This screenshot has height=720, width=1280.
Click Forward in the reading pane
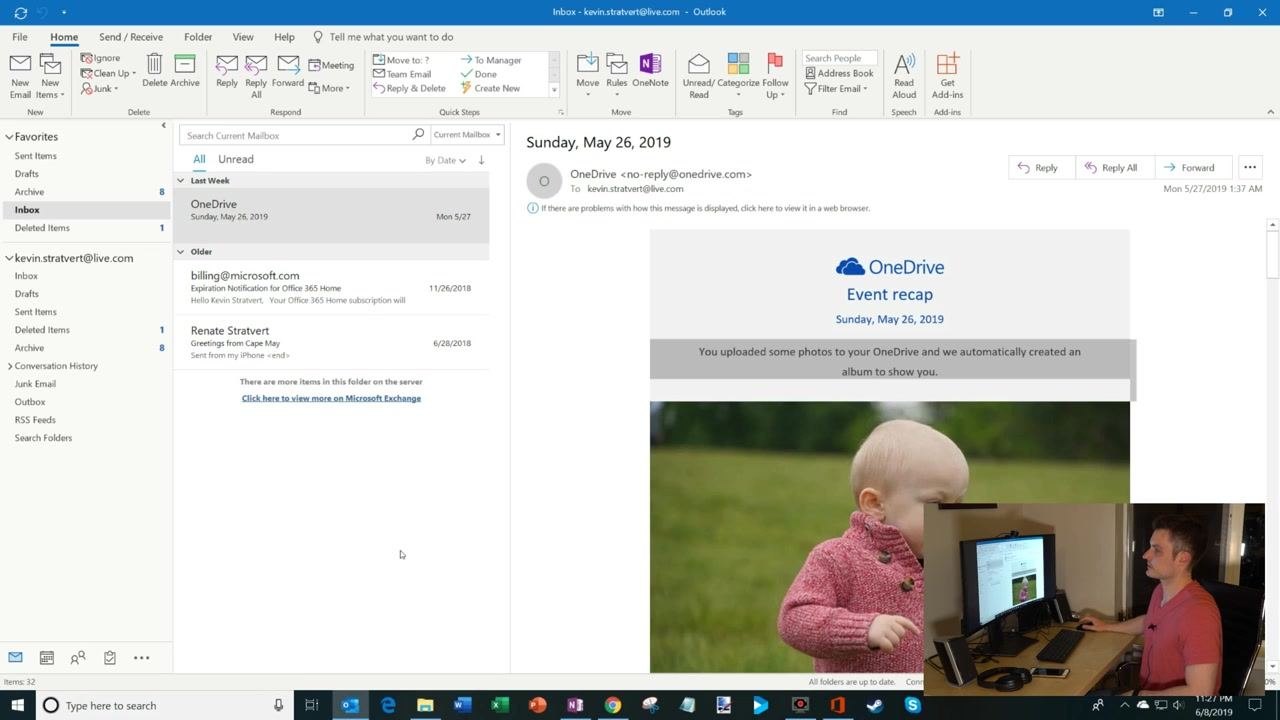pos(1193,168)
